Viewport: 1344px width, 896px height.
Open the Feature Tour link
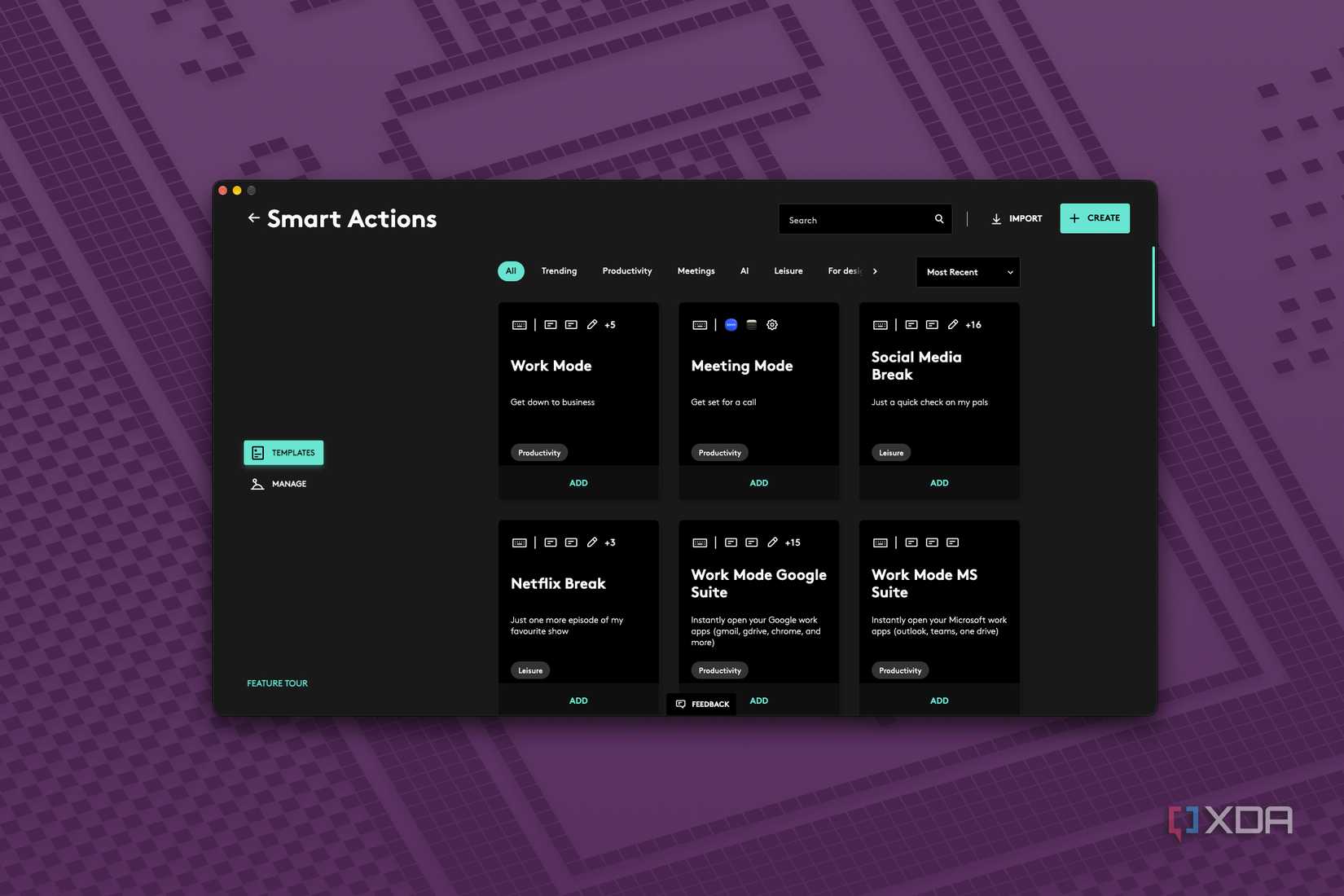click(x=277, y=683)
